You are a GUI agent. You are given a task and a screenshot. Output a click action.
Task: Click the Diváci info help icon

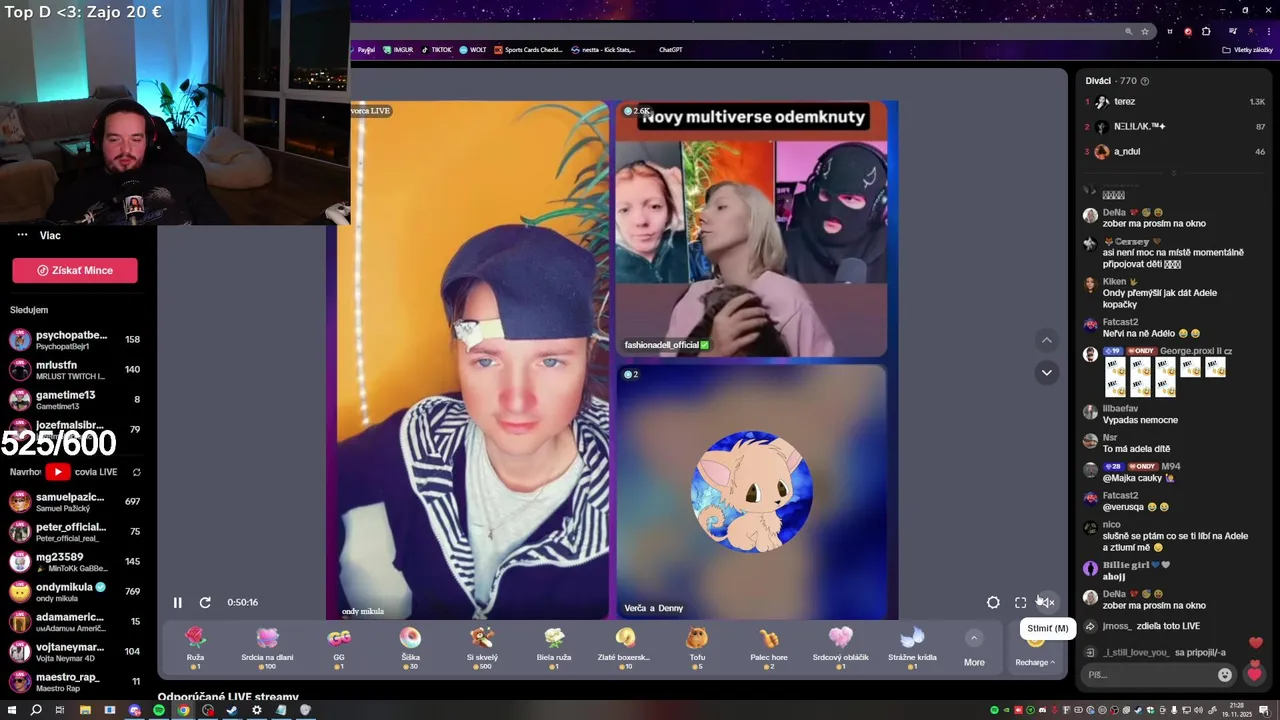tap(1145, 81)
